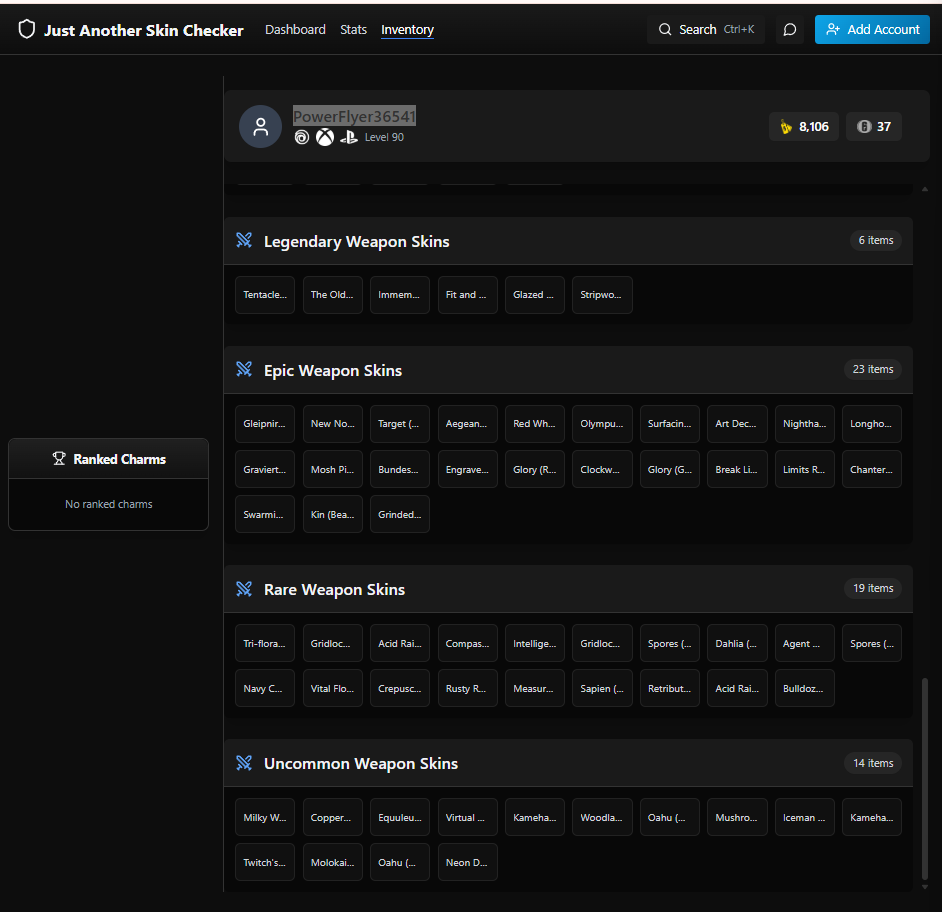Click Just Another Skin Checker title

144,30
